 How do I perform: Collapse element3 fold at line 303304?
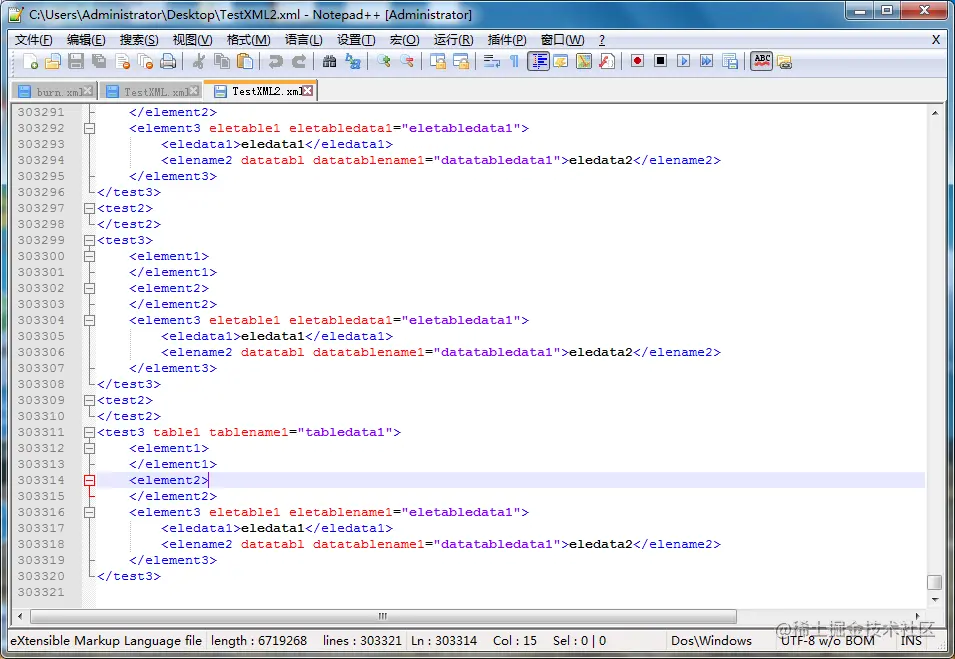tap(90, 320)
